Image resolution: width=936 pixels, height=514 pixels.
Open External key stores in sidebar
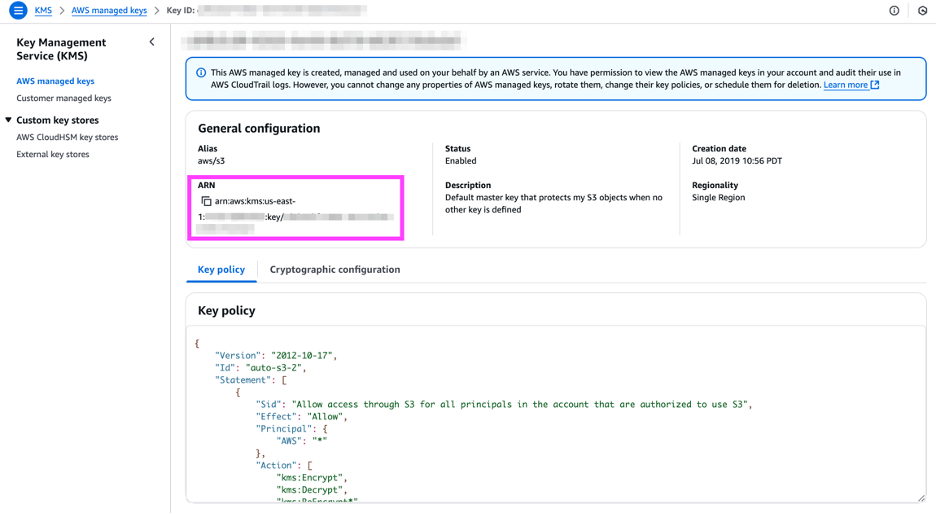53,154
